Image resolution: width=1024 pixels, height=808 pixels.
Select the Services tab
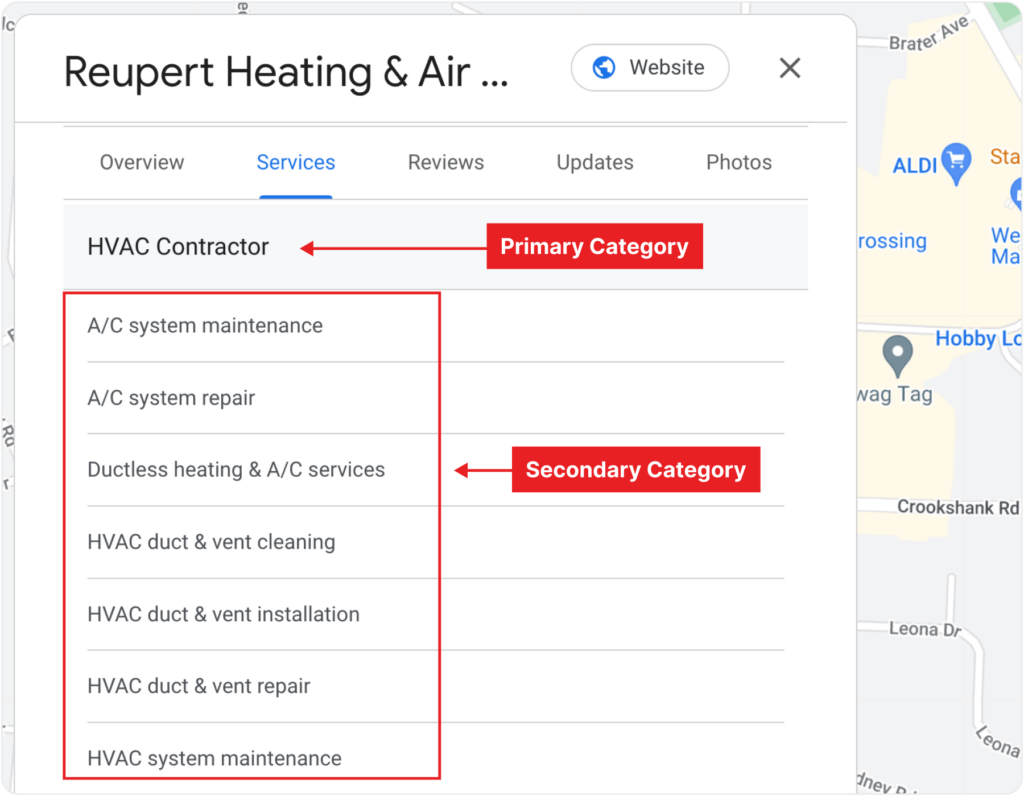click(x=296, y=163)
